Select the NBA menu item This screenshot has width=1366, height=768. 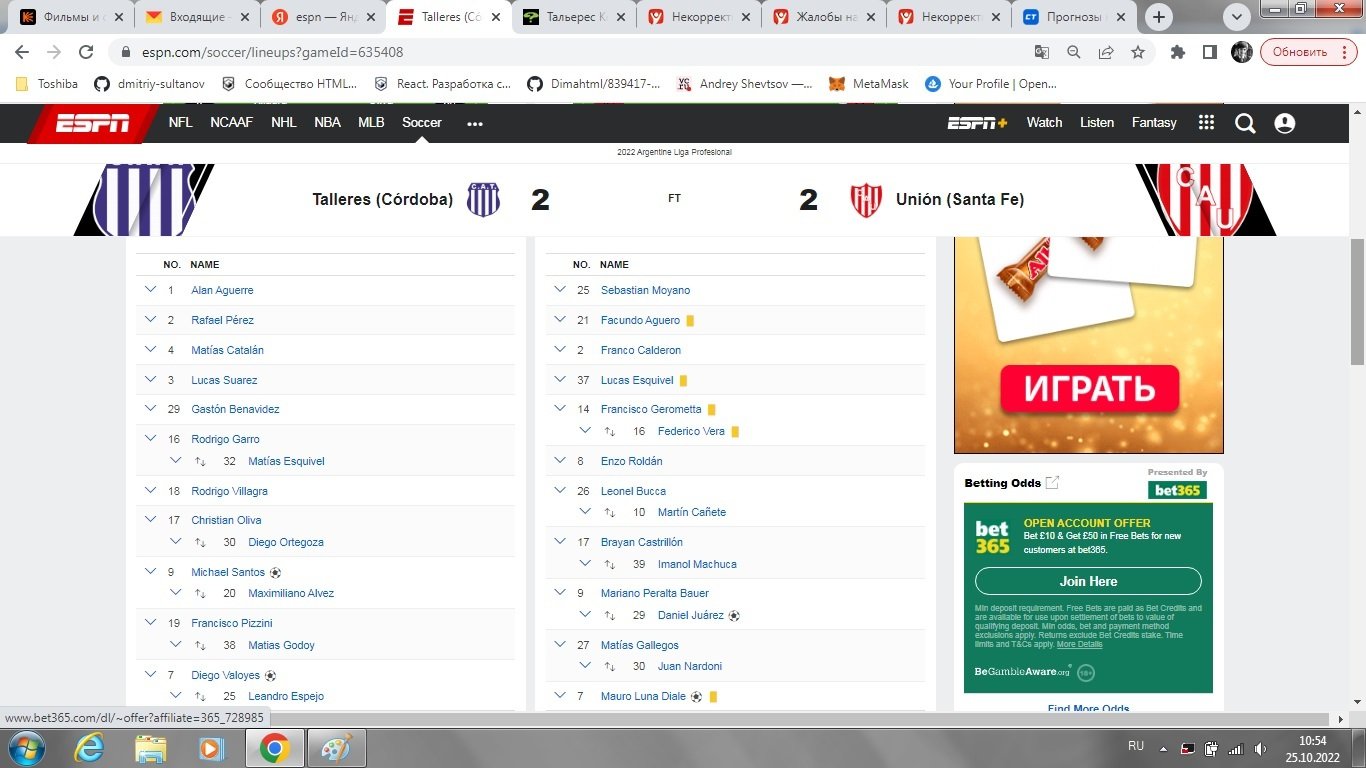[327, 123]
